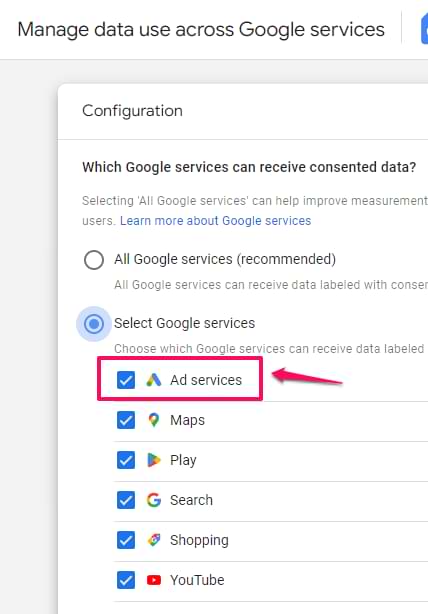Screen dimensions: 428x614
Task: Uncheck the Shopping checkbox
Action: (126, 540)
